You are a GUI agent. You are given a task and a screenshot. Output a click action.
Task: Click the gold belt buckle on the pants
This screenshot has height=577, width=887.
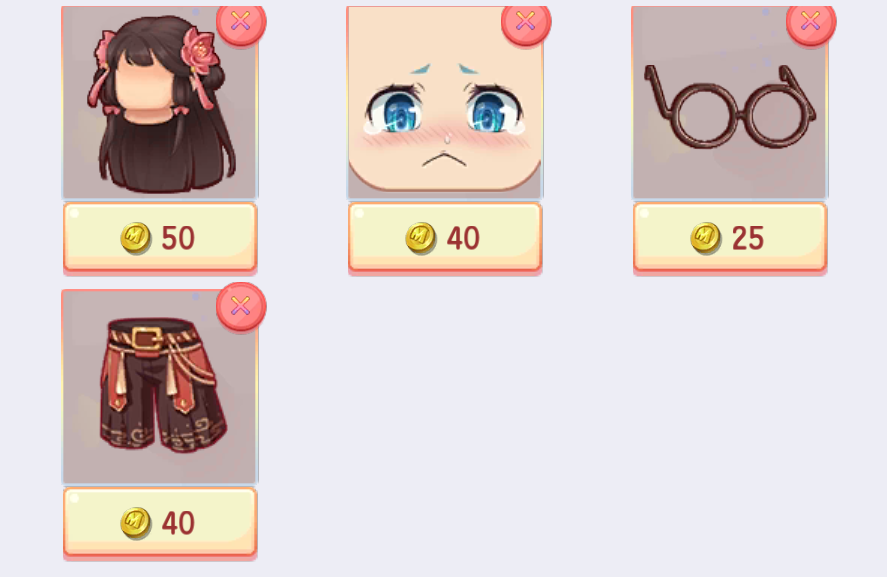click(x=148, y=339)
